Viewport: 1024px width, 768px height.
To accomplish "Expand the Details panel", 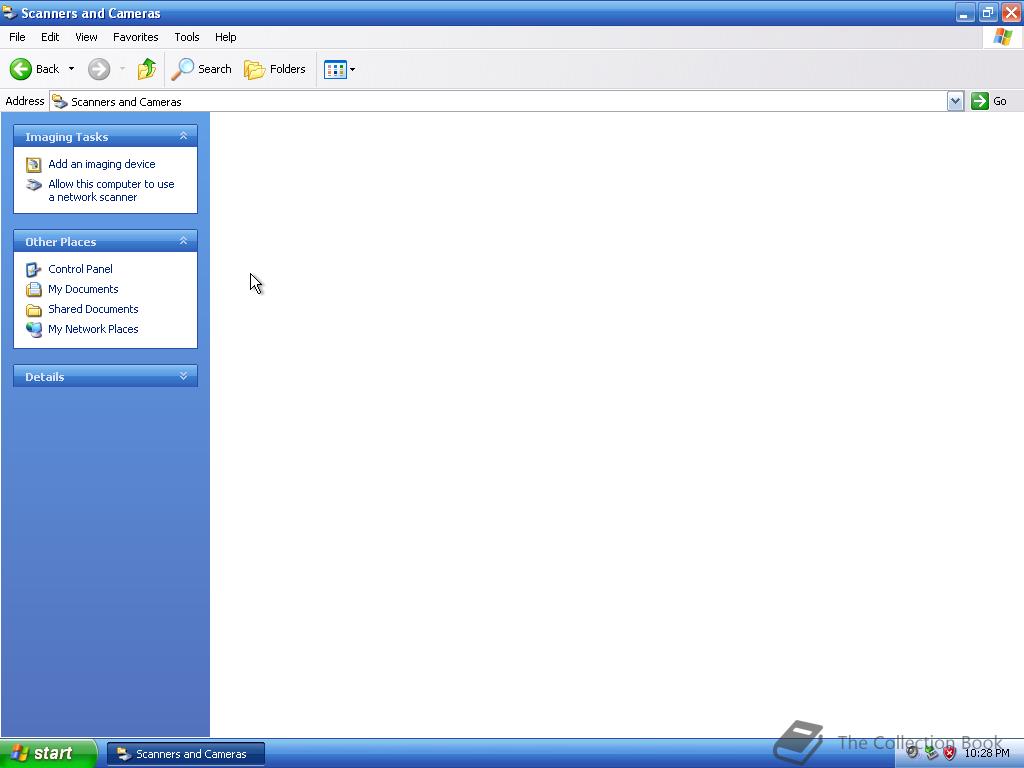I will tap(184, 376).
